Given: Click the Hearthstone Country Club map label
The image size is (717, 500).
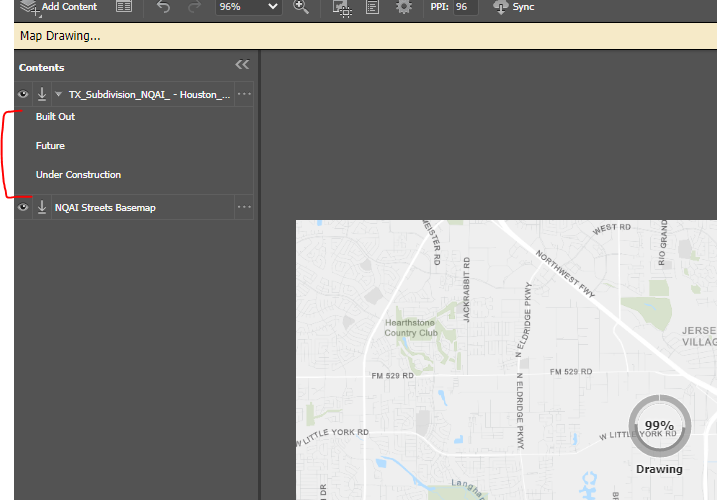Looking at the screenshot, I should (x=411, y=328).
